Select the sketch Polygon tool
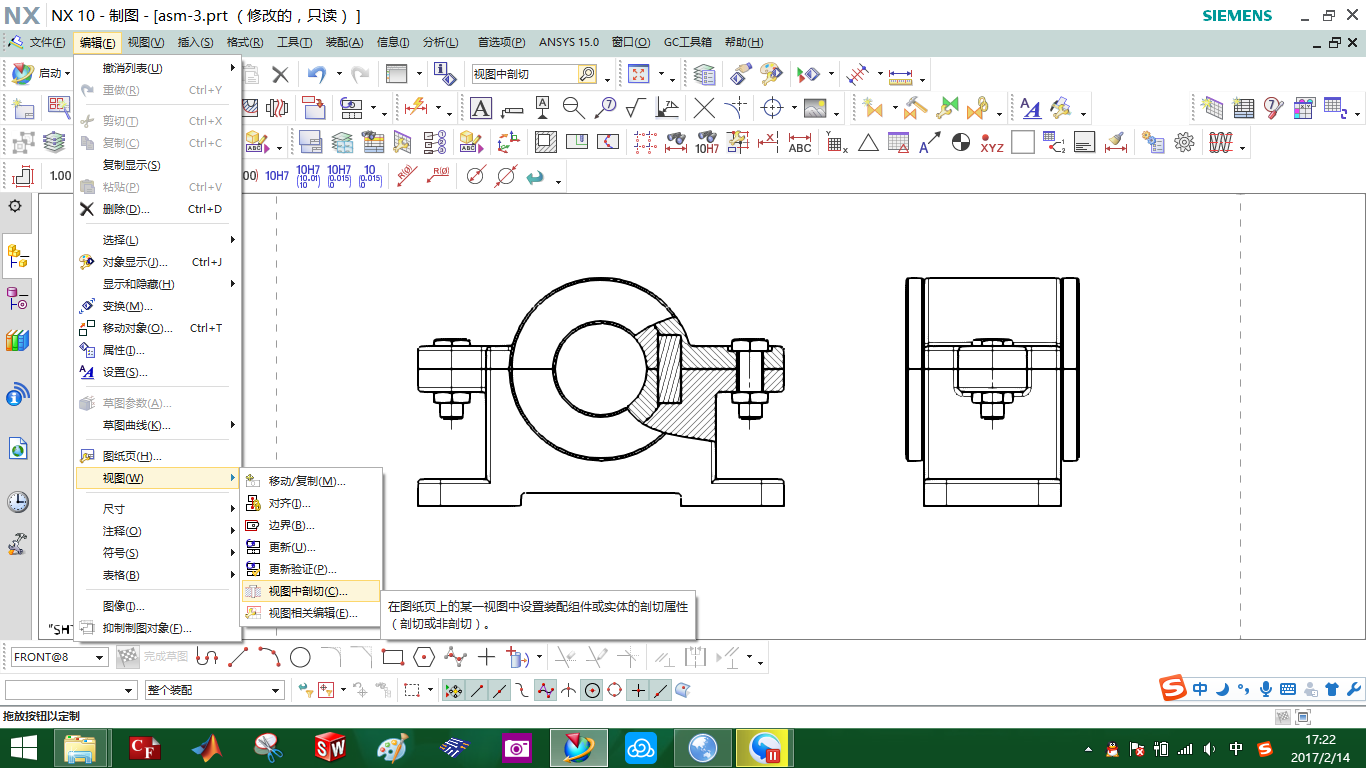The width and height of the screenshot is (1366, 768). [x=424, y=657]
